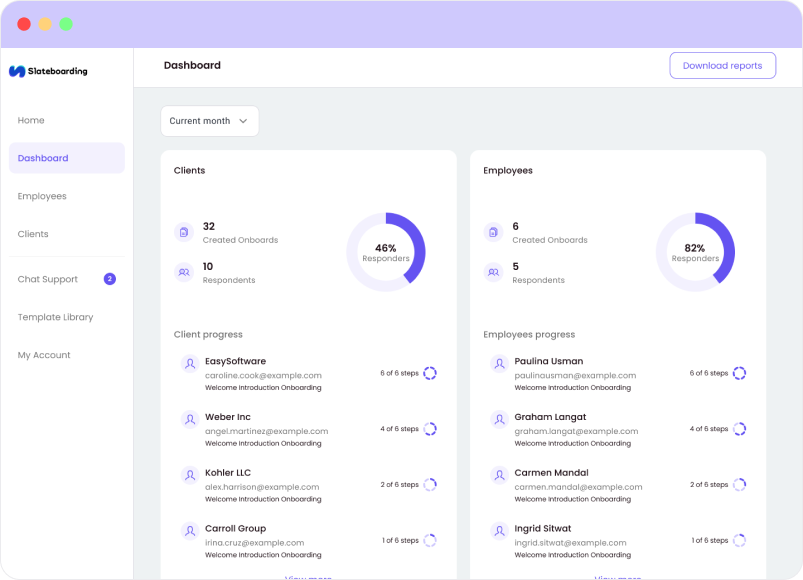Click the Kohler LLC avatar icon

(x=190, y=475)
